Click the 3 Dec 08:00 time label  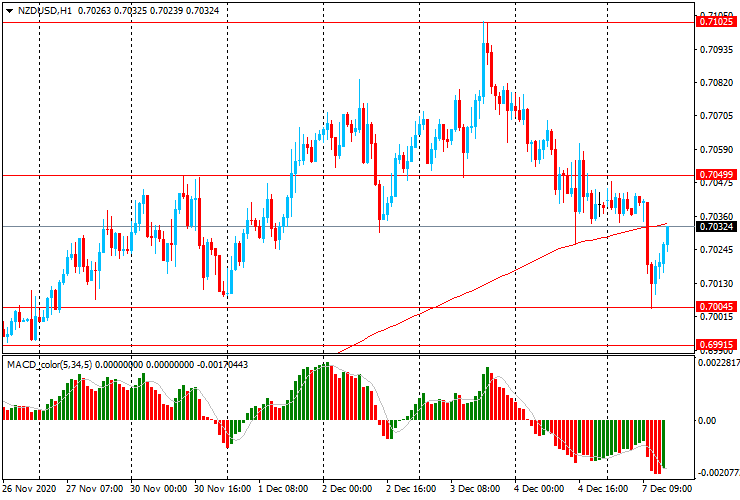click(x=474, y=490)
